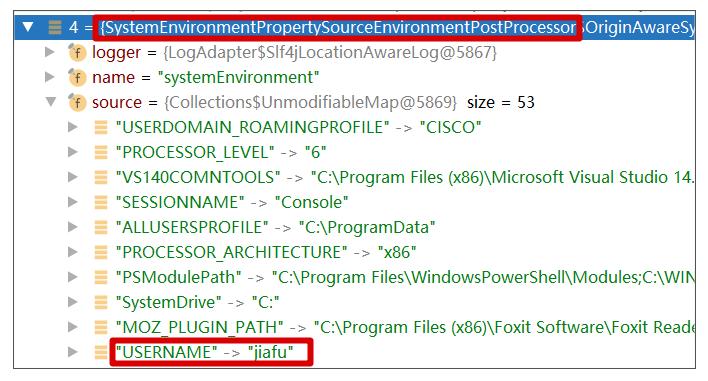Click the list icon of element 4
708x381 pixels.
point(55,28)
